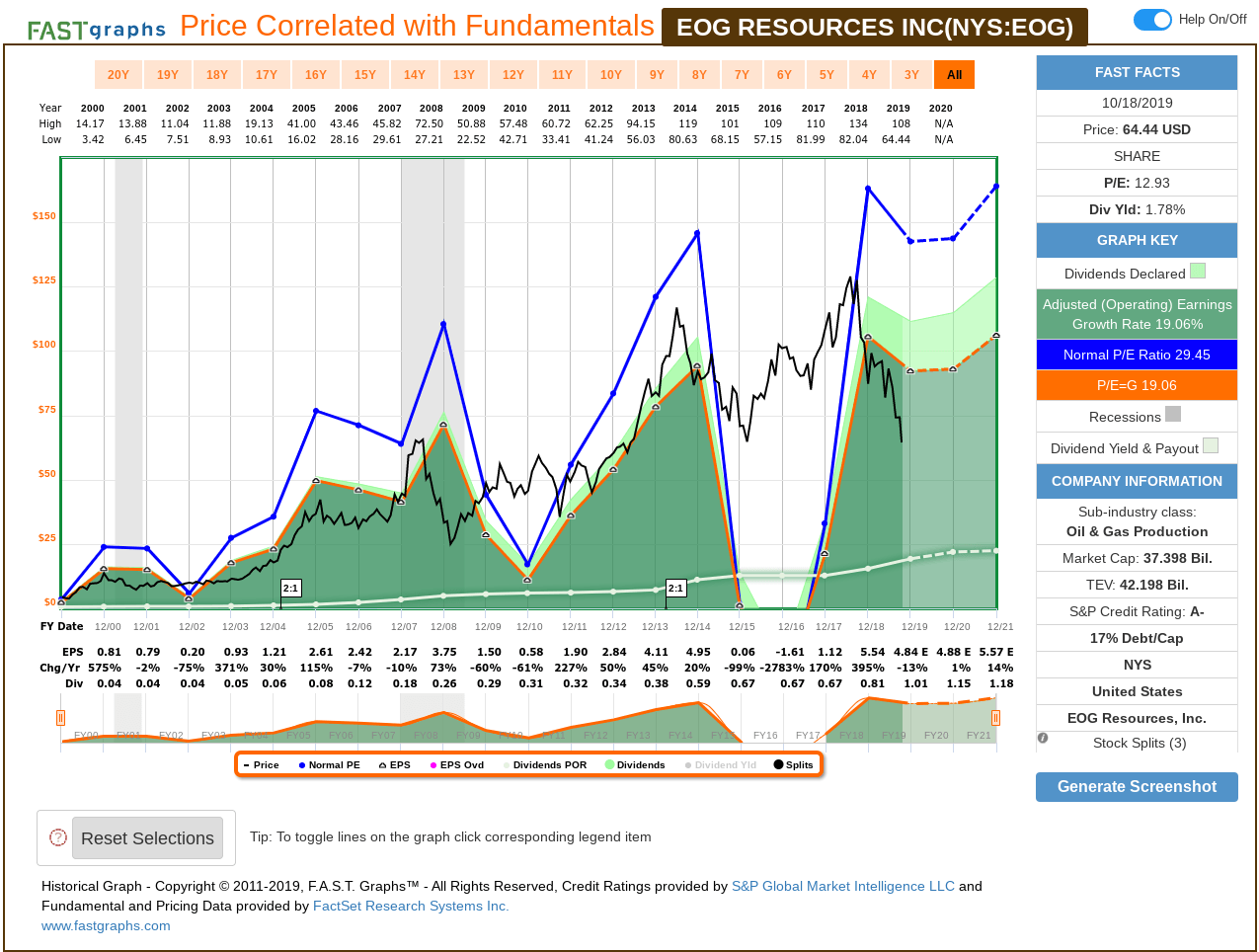Toggle the Normal PE legend item

point(329,764)
